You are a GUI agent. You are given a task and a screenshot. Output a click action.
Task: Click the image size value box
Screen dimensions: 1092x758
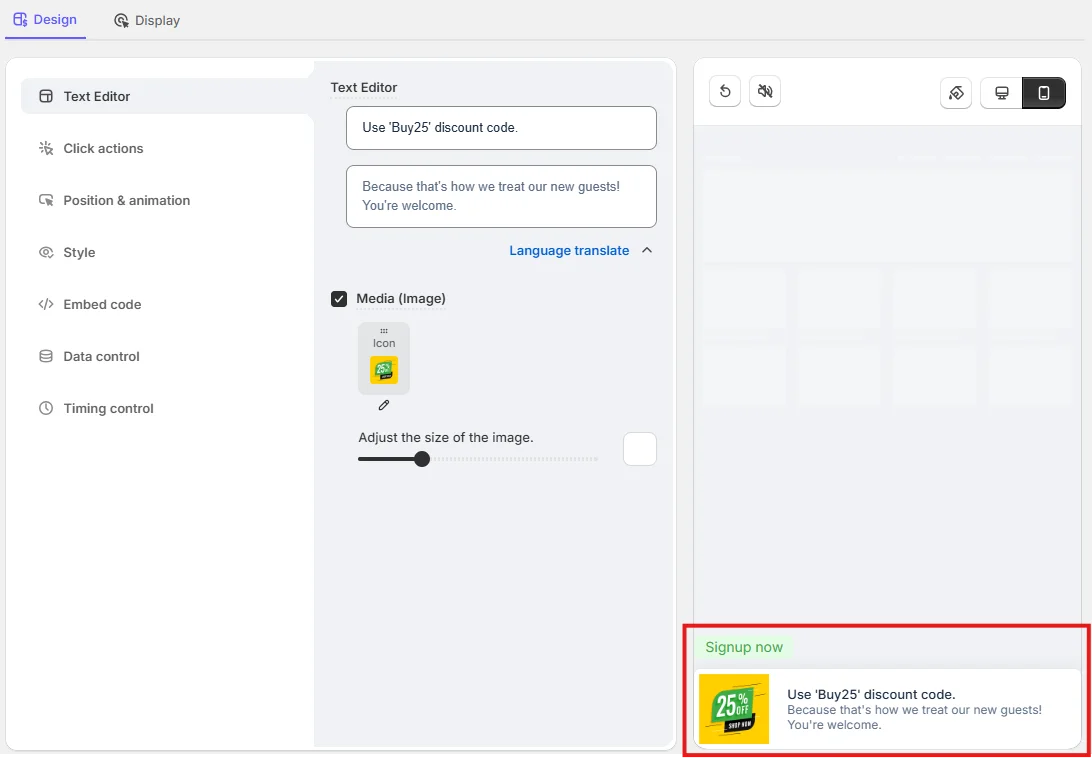coord(640,449)
